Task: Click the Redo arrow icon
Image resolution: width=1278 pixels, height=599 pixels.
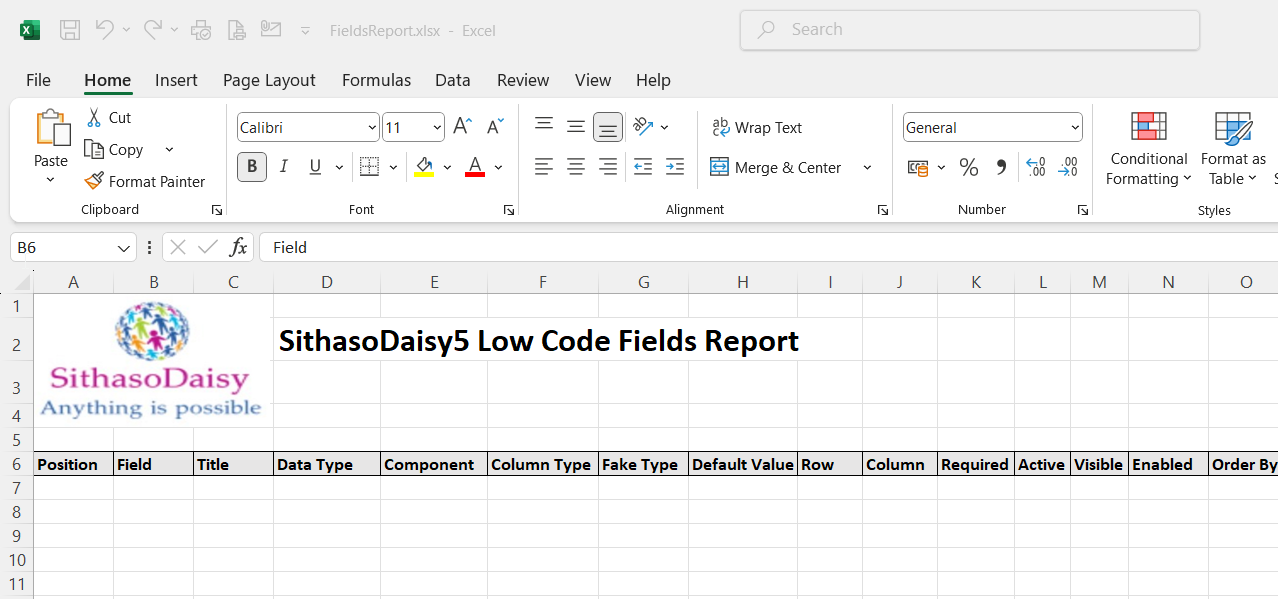Action: pyautogui.click(x=152, y=30)
